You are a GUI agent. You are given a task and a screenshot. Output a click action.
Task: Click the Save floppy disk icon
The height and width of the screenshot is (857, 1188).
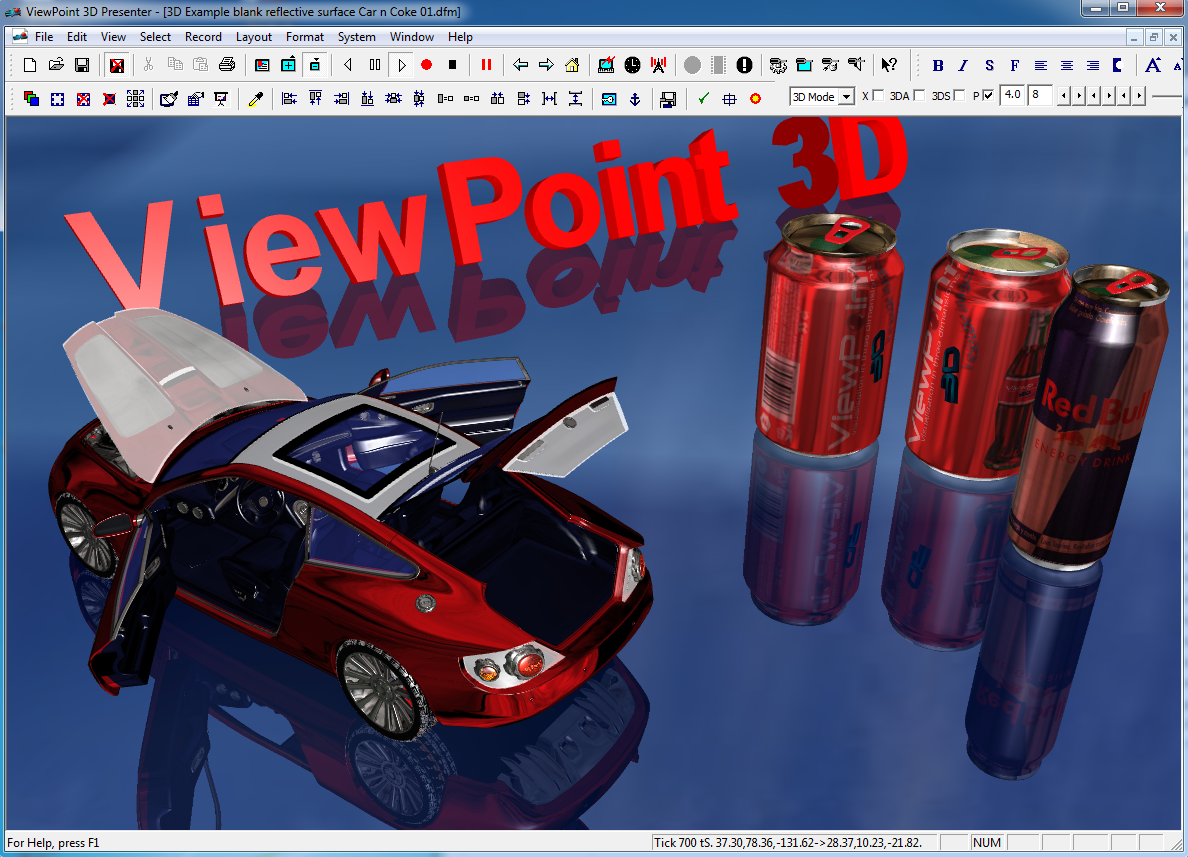point(82,65)
